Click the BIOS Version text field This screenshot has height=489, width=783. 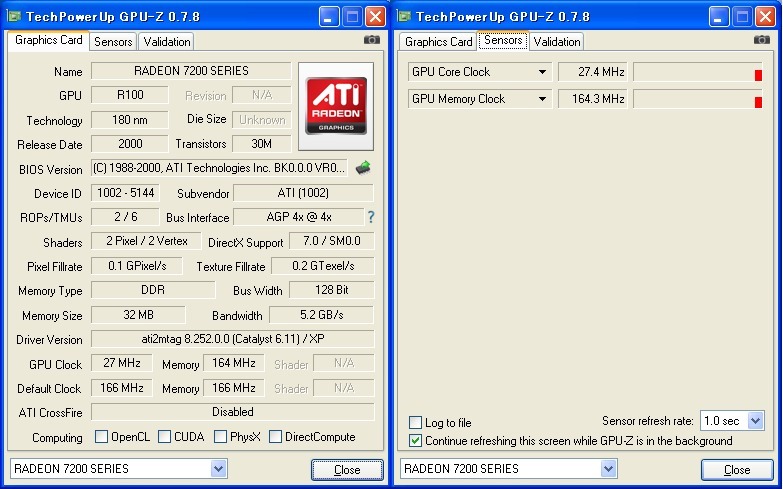[219, 168]
